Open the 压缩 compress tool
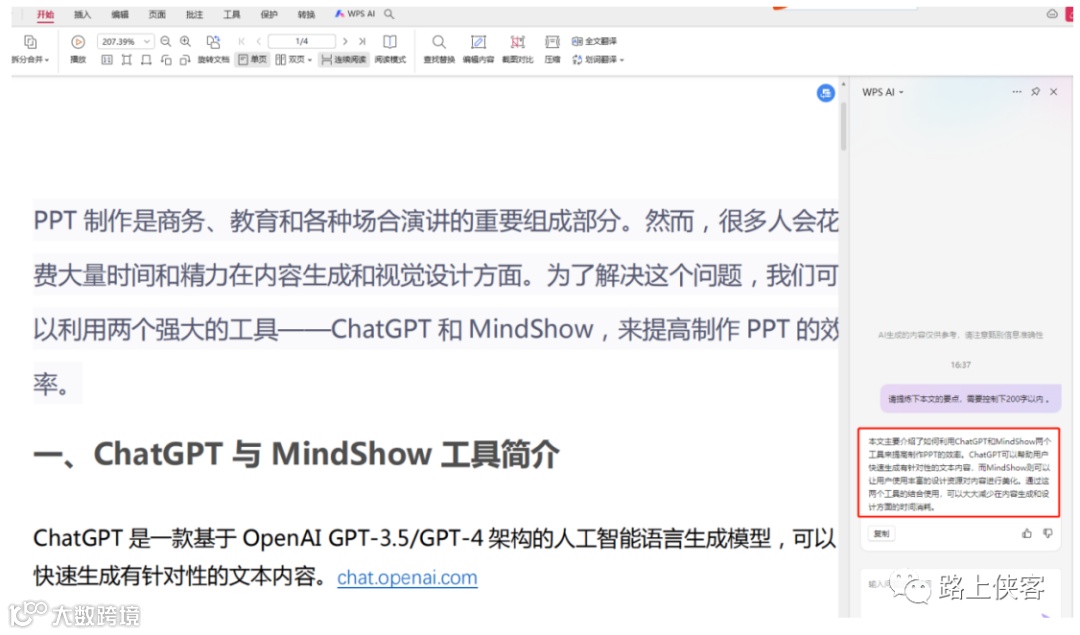This screenshot has width=1080, height=635. click(x=552, y=50)
